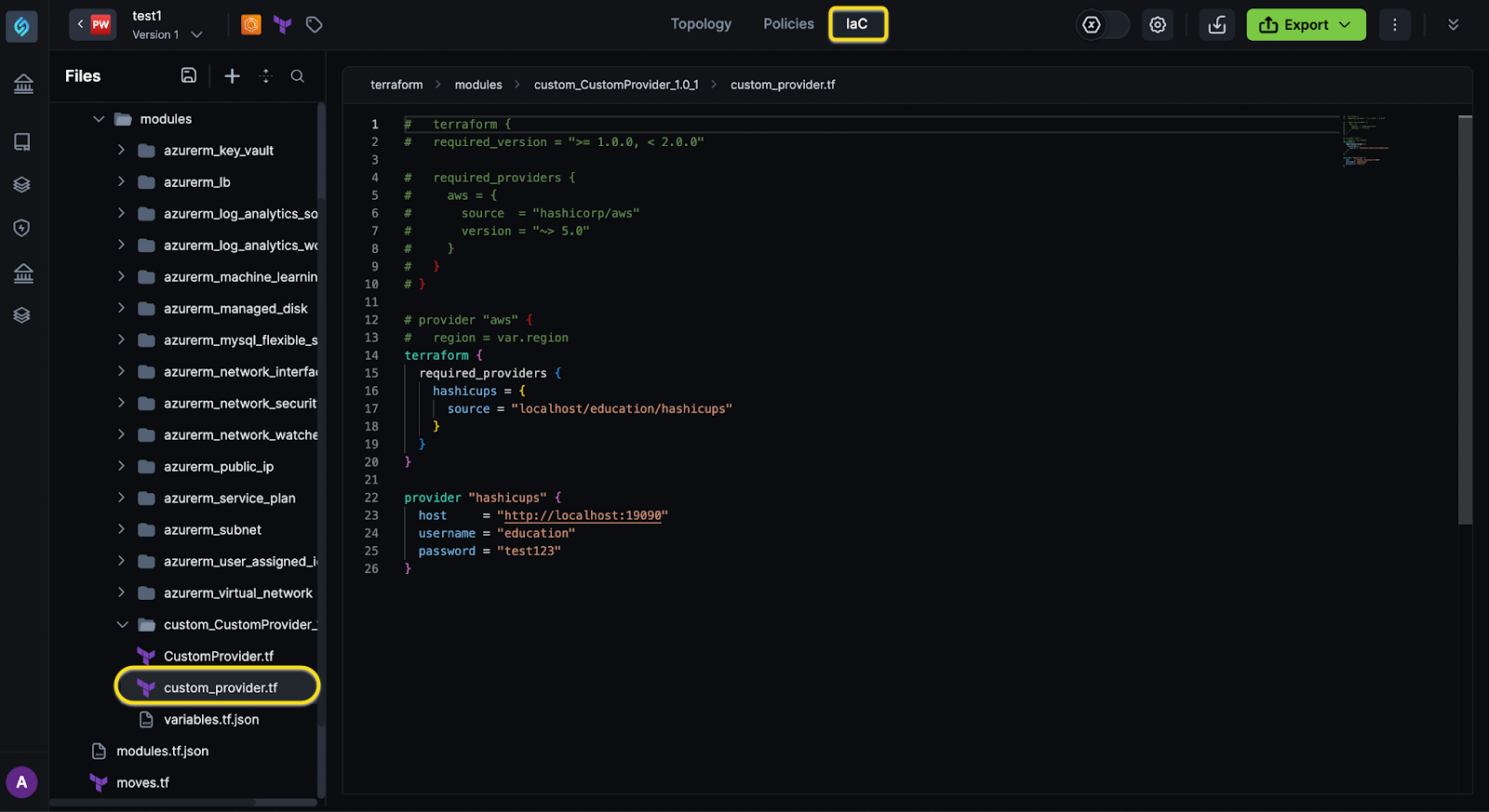The image size is (1489, 812).
Task: Click the tag icon in the header
Action: point(315,25)
